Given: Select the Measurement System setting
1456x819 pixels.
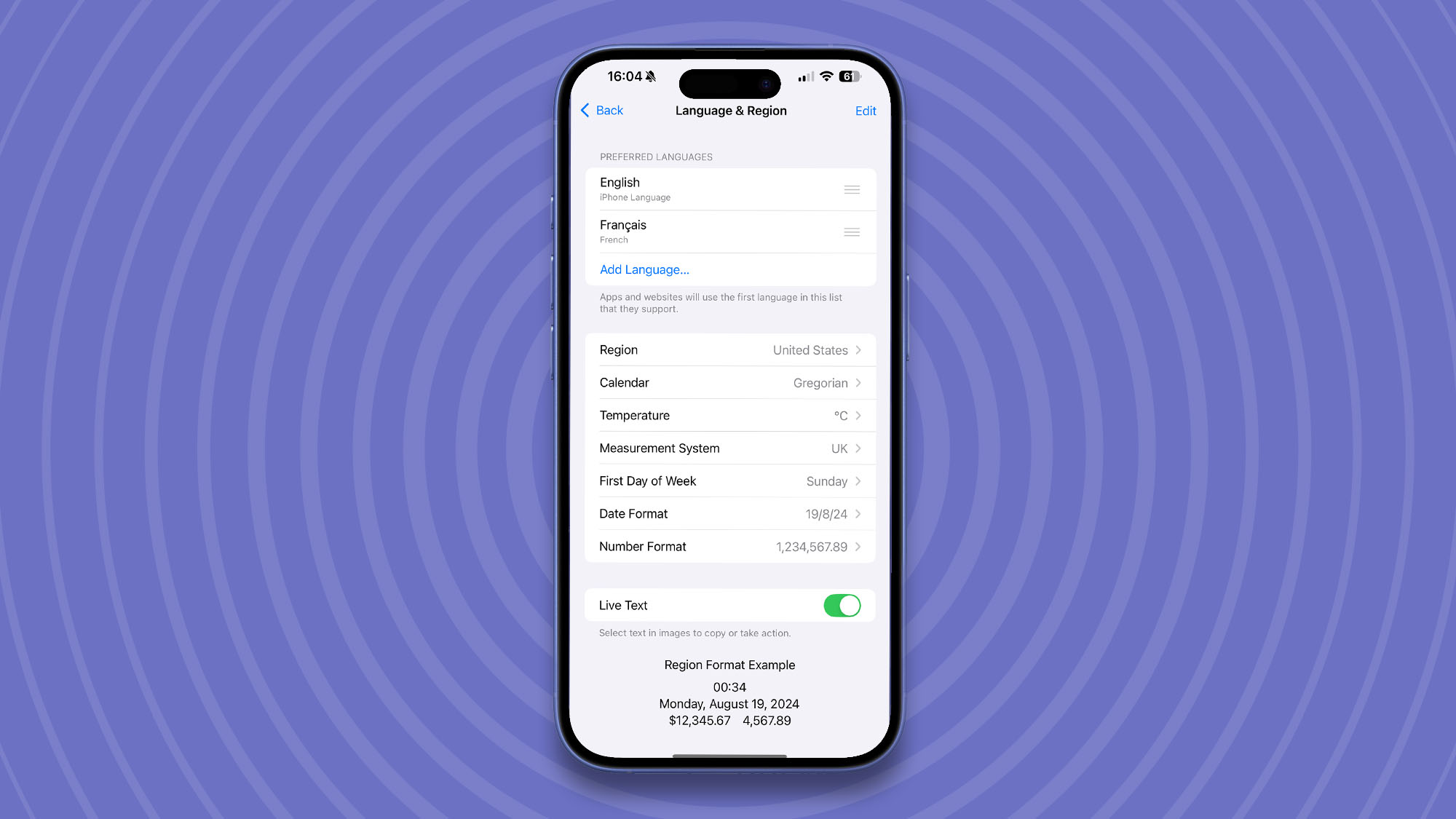Looking at the screenshot, I should 729,448.
